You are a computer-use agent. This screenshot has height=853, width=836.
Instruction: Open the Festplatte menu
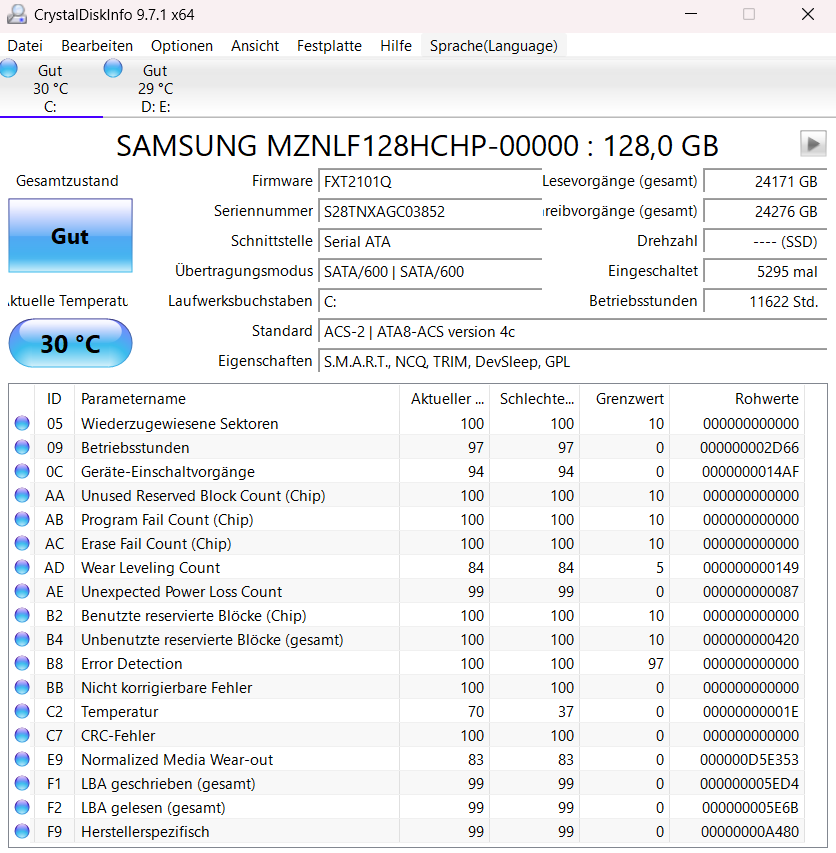click(x=329, y=46)
